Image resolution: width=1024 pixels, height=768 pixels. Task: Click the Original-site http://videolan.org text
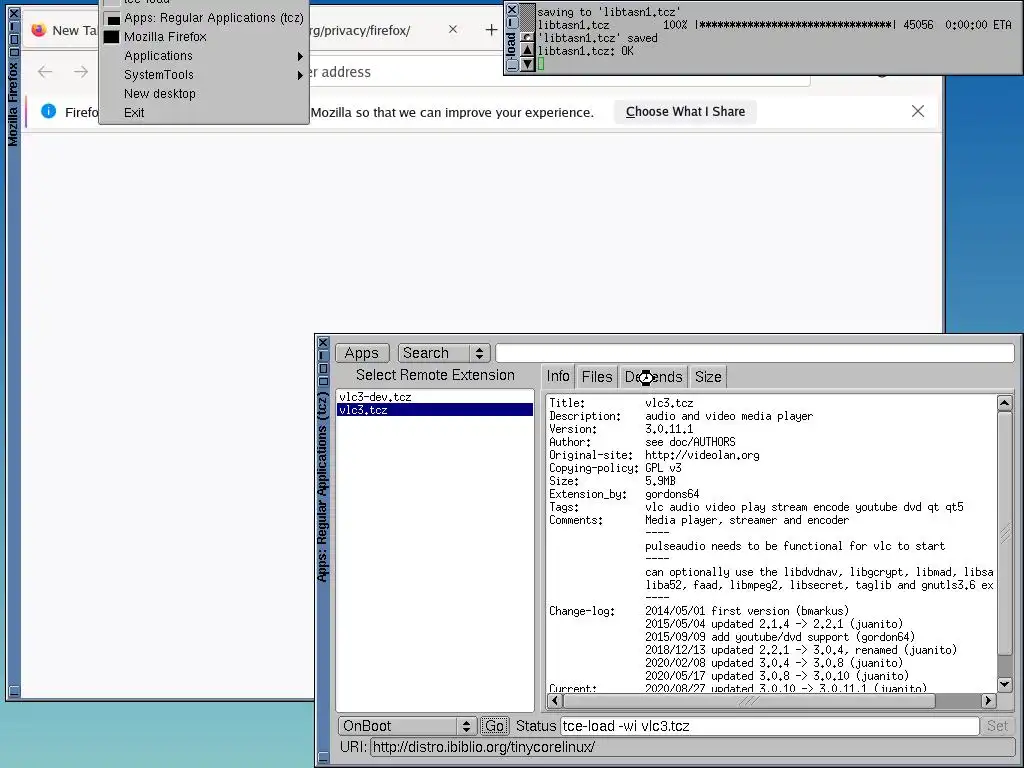click(702, 455)
